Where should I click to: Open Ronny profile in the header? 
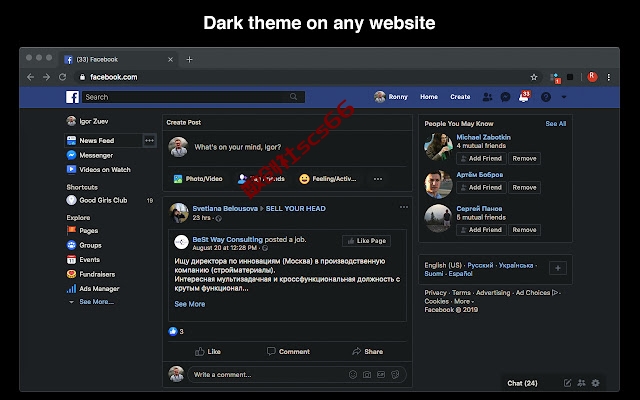click(x=391, y=97)
